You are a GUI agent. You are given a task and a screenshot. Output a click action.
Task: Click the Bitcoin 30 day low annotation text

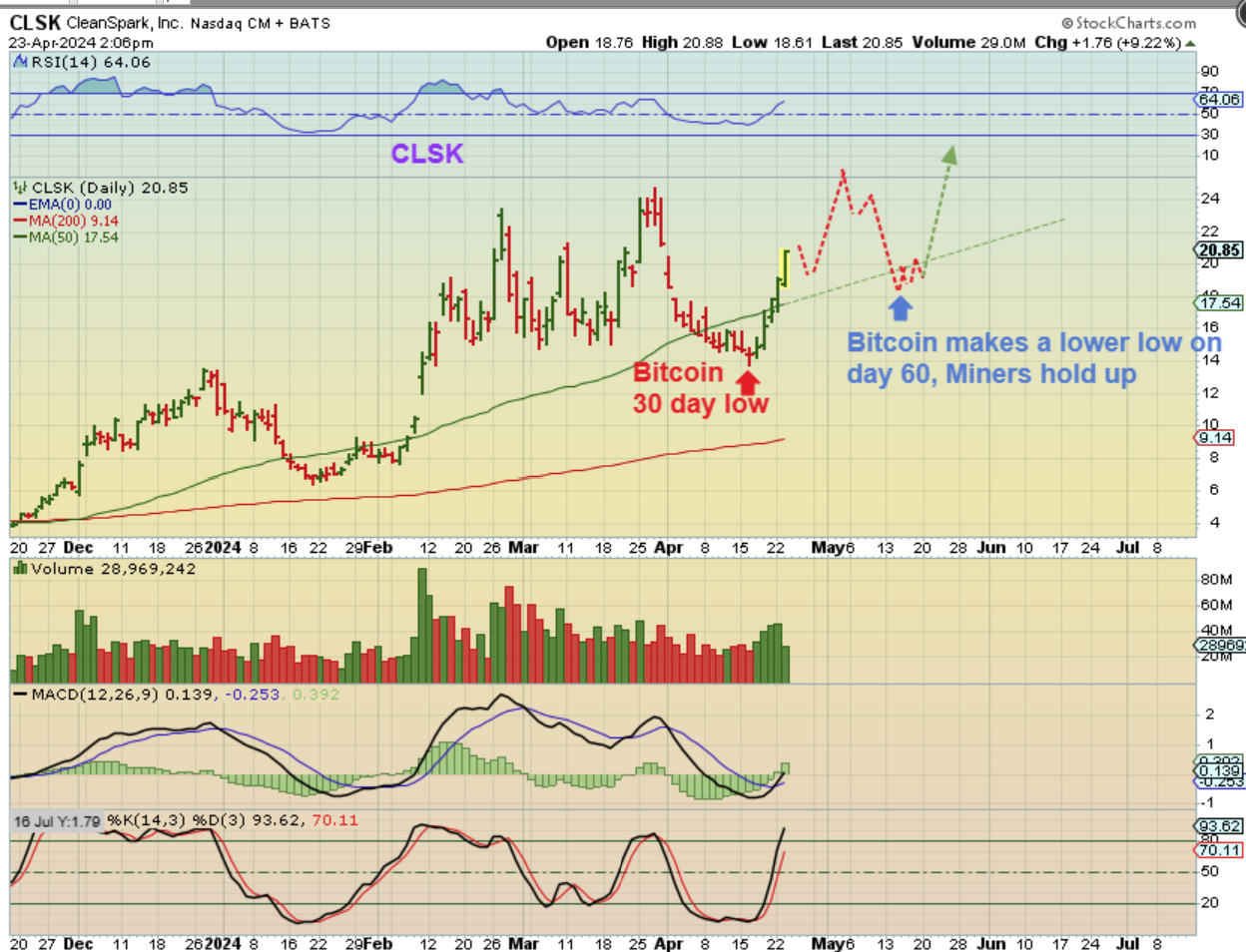[700, 387]
